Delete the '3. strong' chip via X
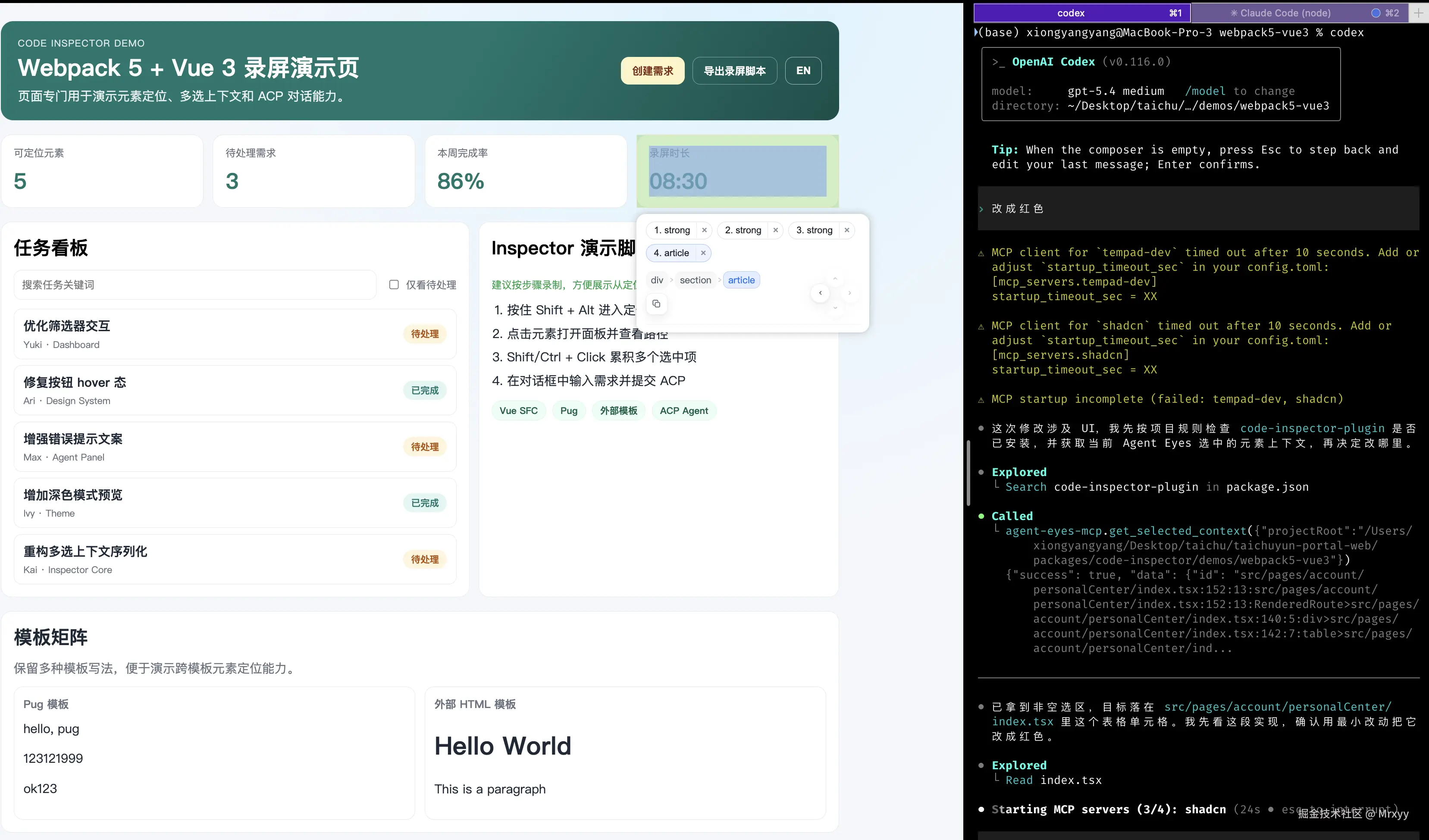1429x840 pixels. [846, 230]
